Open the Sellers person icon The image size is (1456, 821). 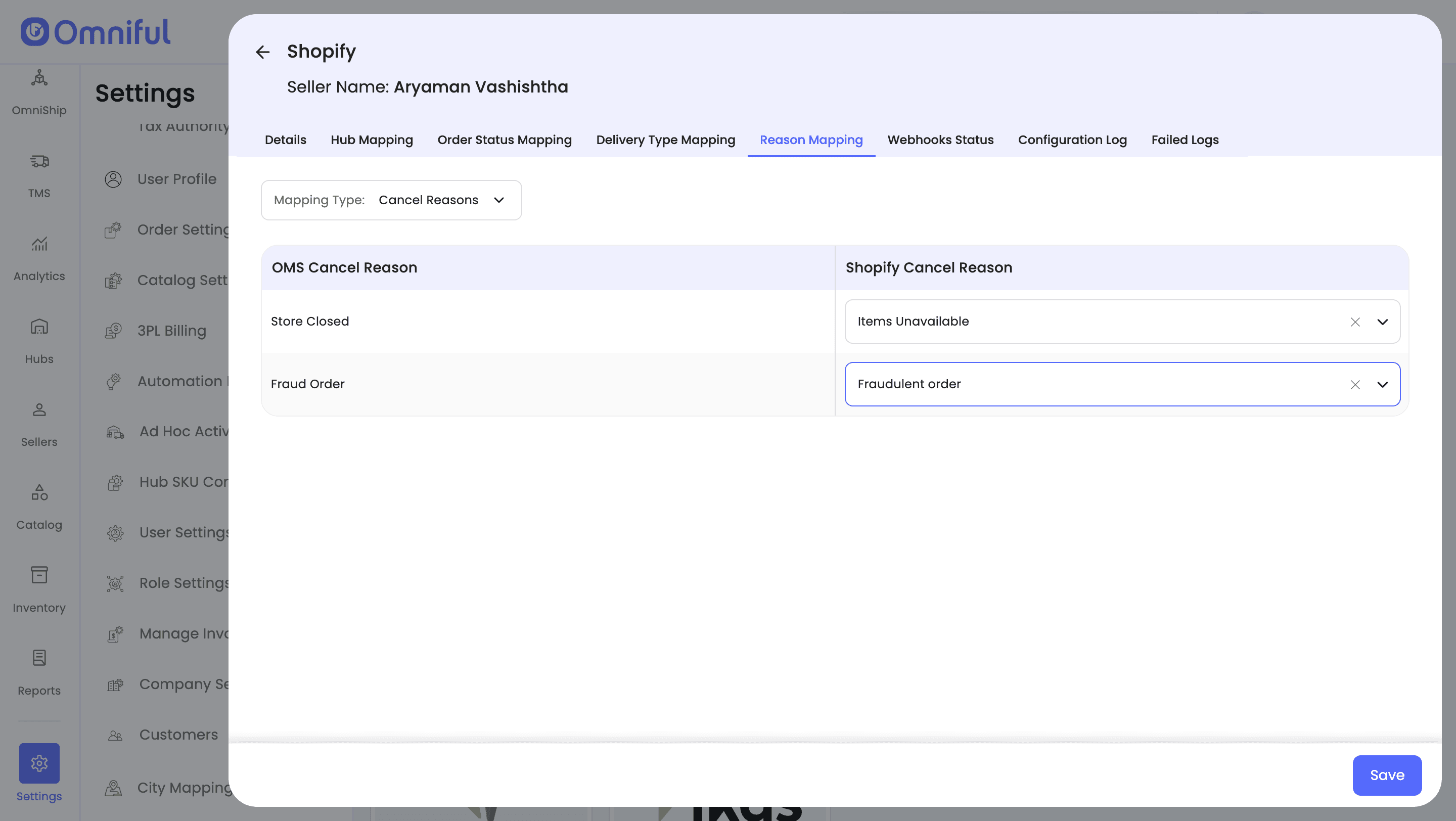point(39,409)
